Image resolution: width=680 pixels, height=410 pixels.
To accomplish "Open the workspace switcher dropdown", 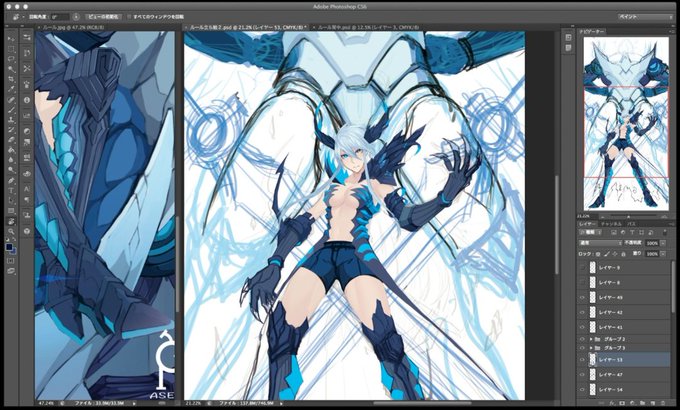I will (x=646, y=16).
